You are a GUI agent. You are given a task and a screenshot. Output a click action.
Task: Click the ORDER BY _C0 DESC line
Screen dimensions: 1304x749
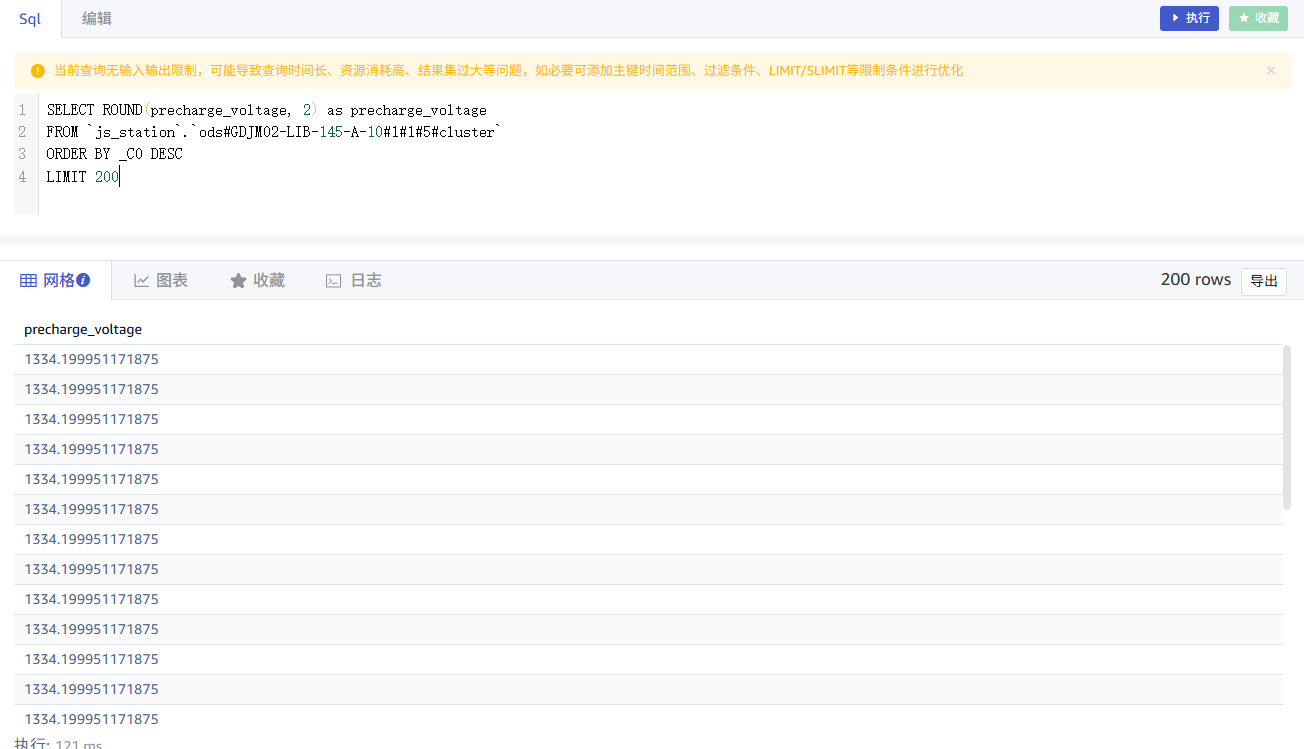point(114,154)
